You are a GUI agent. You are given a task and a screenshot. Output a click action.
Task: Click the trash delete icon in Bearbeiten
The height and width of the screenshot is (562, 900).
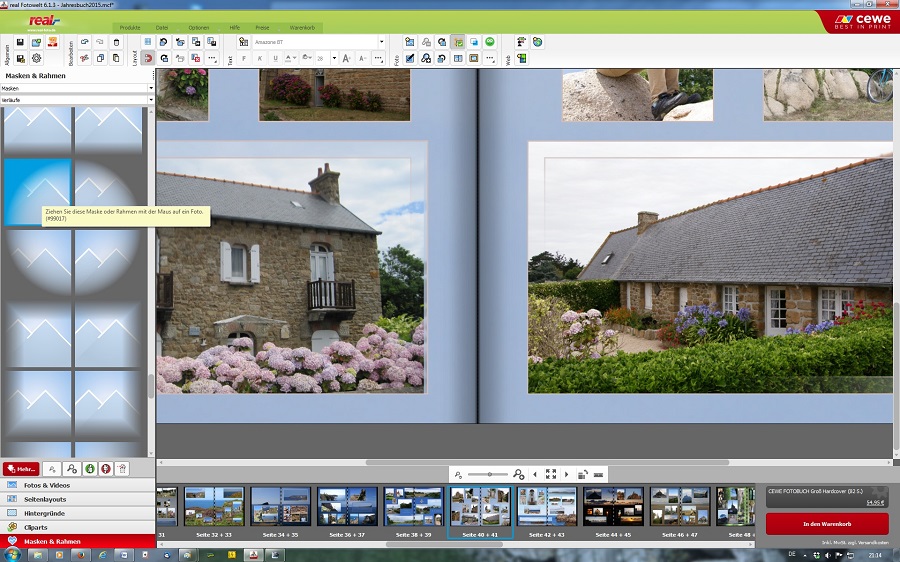point(116,42)
